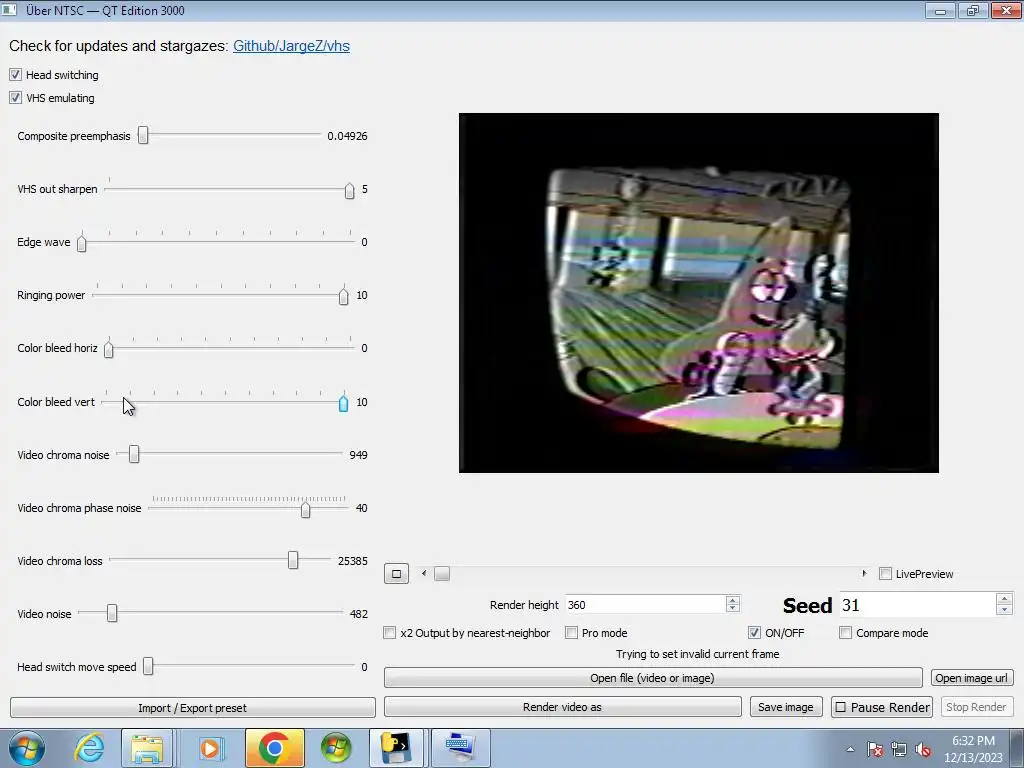
Task: Click the application icon in the title bar
Action: tap(9, 10)
